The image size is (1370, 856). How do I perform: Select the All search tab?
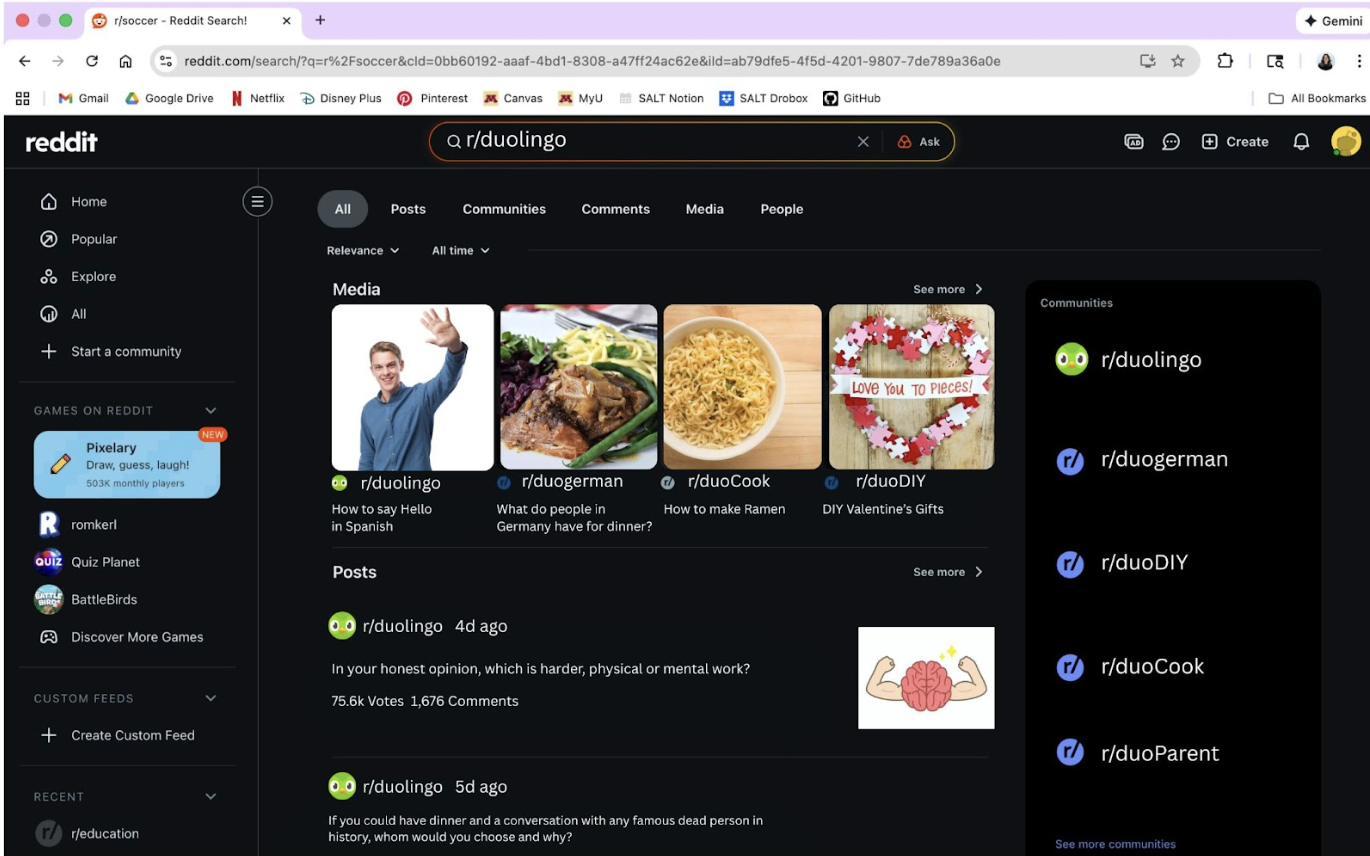[343, 209]
